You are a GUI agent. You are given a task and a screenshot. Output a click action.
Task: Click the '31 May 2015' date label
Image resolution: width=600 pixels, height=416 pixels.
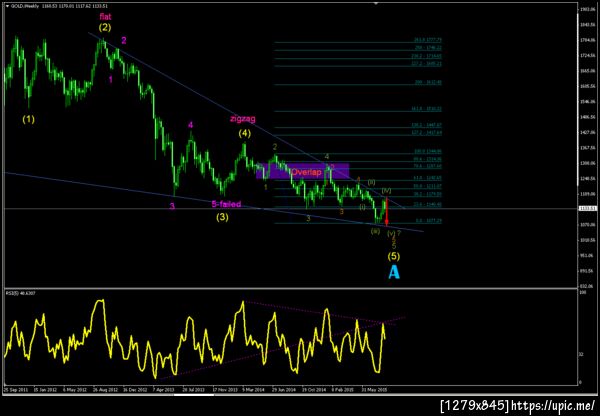[x=373, y=390]
